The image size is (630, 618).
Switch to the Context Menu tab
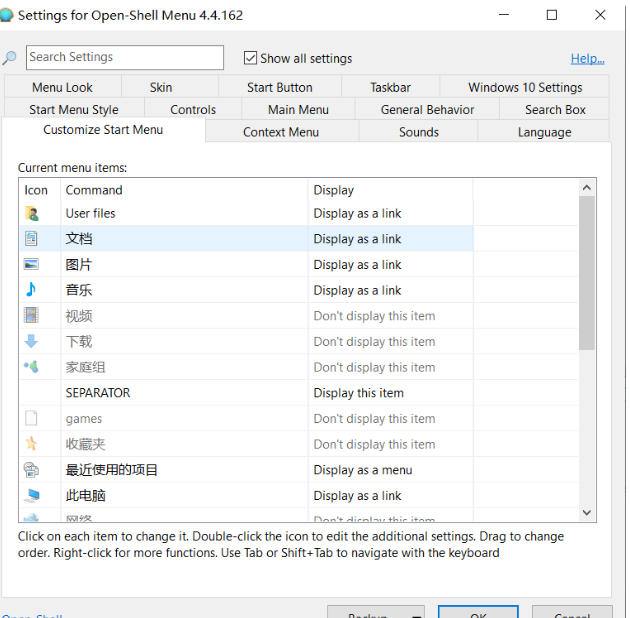click(x=281, y=132)
